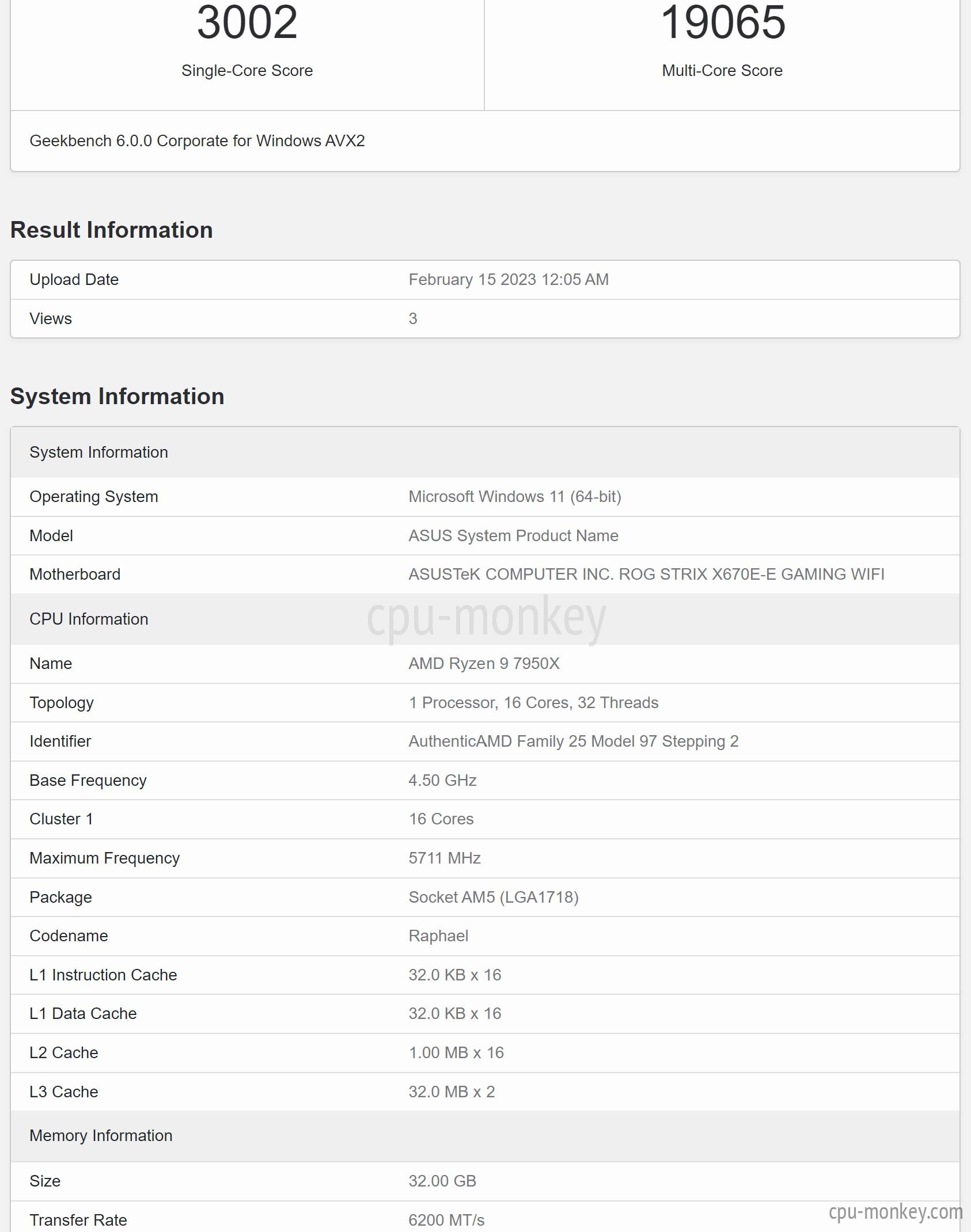Select the 16 Cores value
Viewport: 971px width, 1232px height.
coord(441,819)
